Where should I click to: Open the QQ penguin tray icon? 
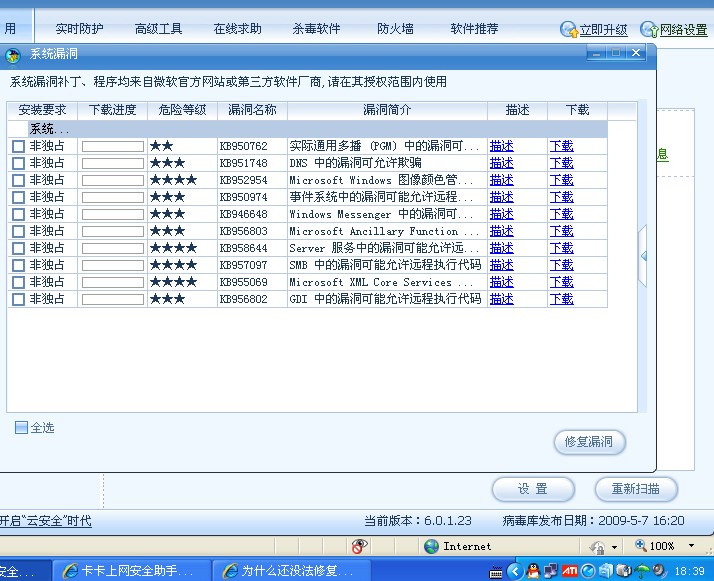click(x=533, y=571)
